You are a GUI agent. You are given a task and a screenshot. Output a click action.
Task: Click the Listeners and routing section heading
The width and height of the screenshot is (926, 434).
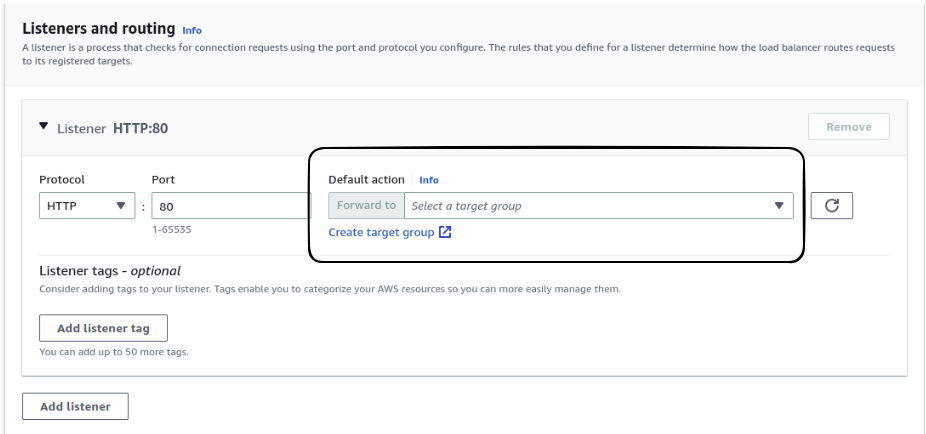98,29
